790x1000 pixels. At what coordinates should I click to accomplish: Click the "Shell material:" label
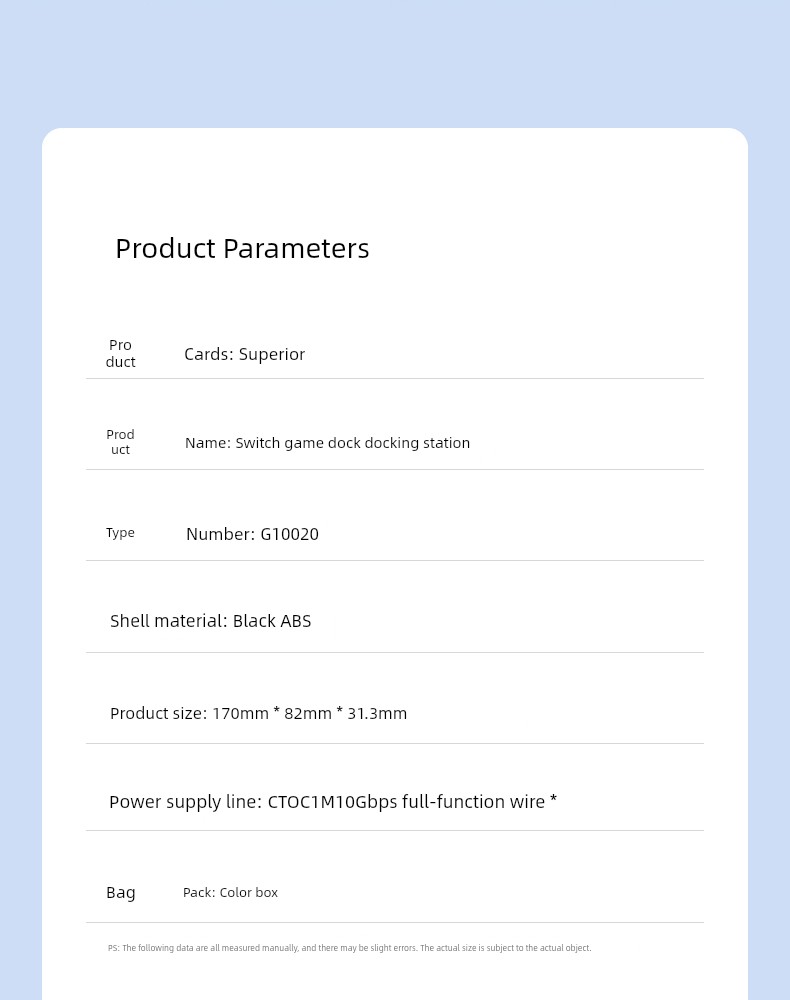(168, 621)
